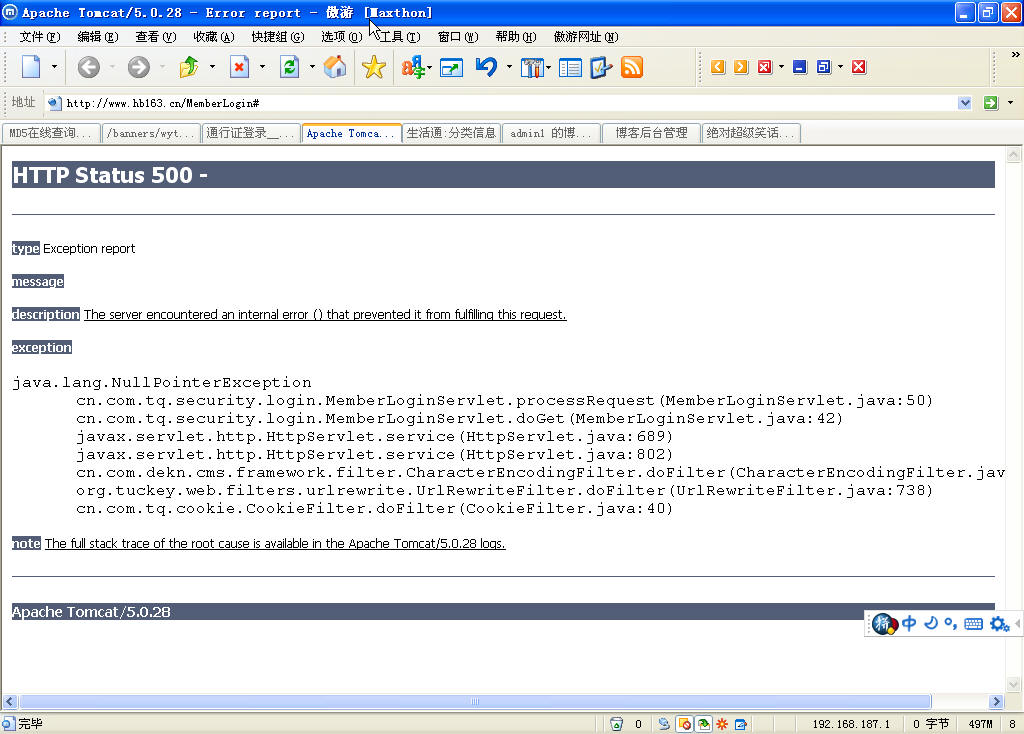This screenshot has height=734, width=1024.
Task: Toggle punctuation mode on input bar
Action: 951,624
